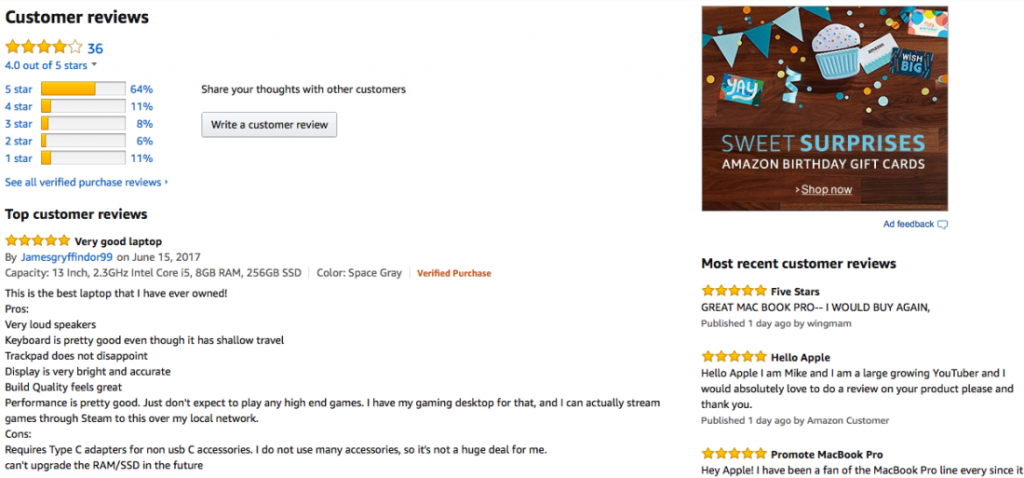Screen dimensions: 1024x478
Task: Click the Ad feedback speech bubble icon
Action: pyautogui.click(x=942, y=225)
